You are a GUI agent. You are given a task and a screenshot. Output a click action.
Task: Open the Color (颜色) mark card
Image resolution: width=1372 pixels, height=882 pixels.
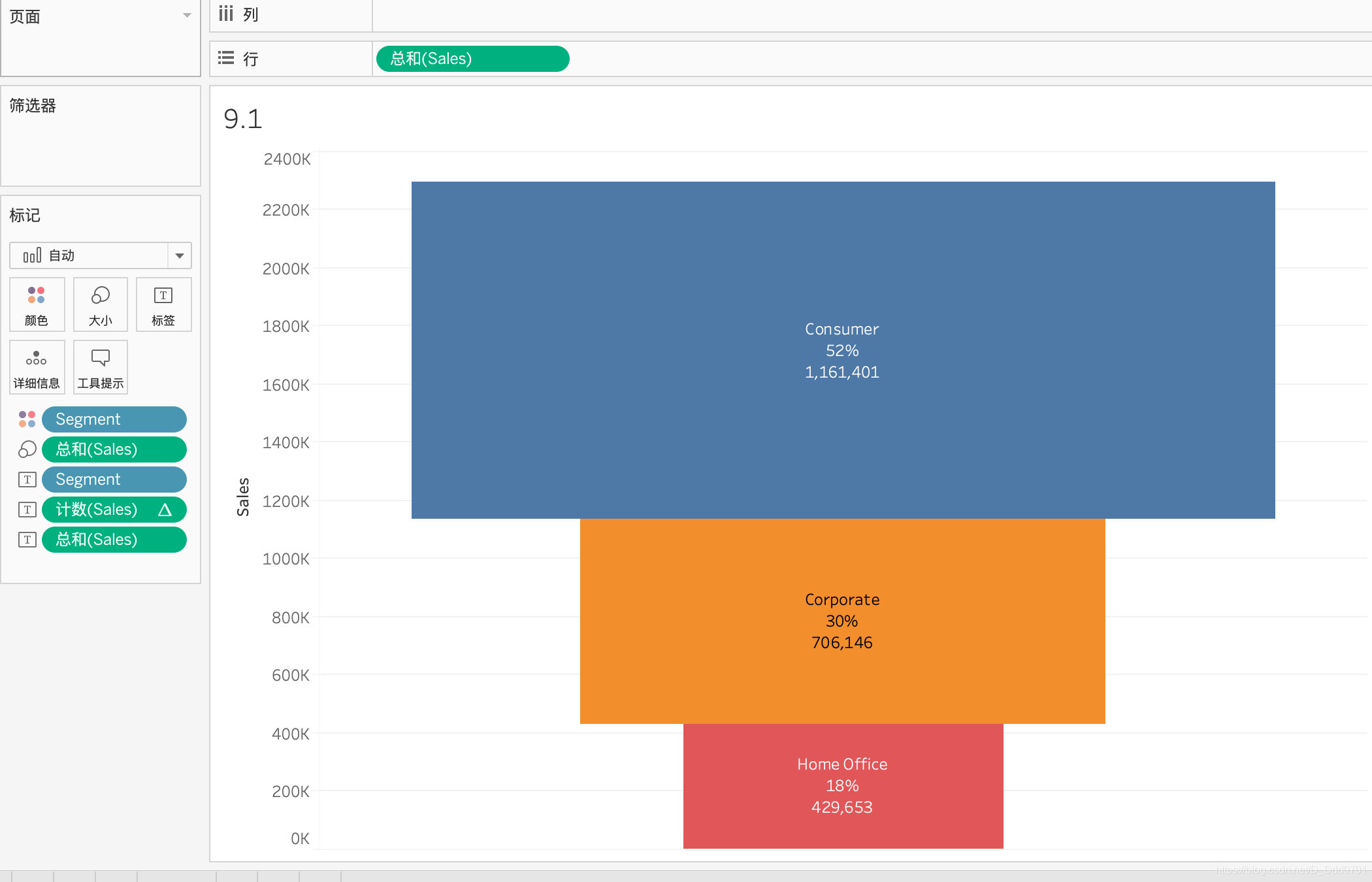37,304
